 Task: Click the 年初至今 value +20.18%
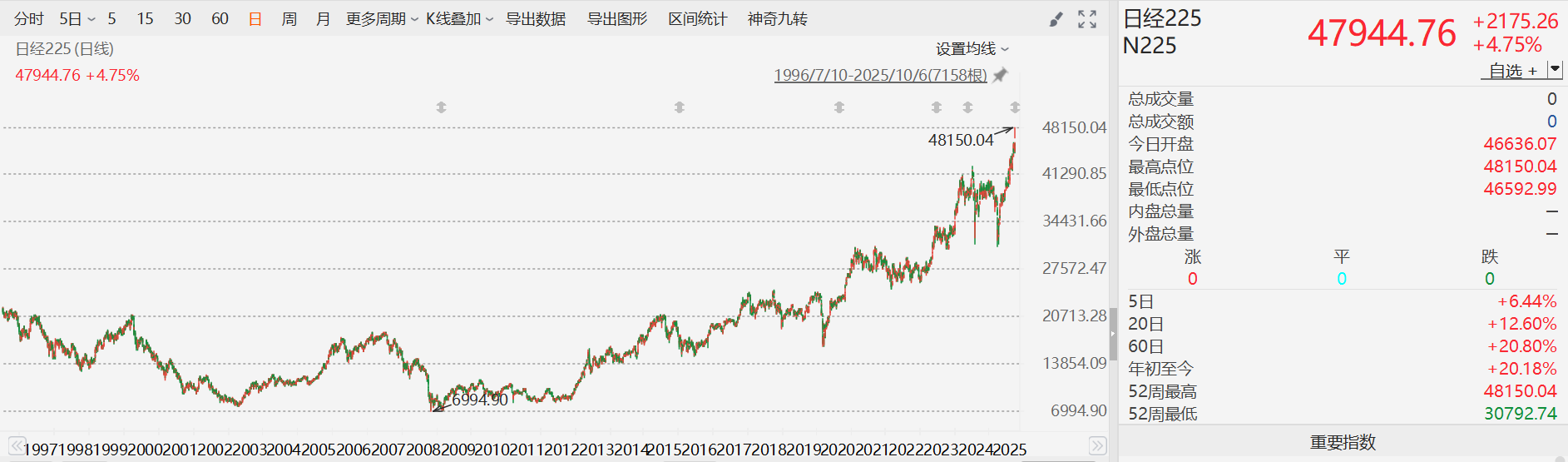(1522, 369)
